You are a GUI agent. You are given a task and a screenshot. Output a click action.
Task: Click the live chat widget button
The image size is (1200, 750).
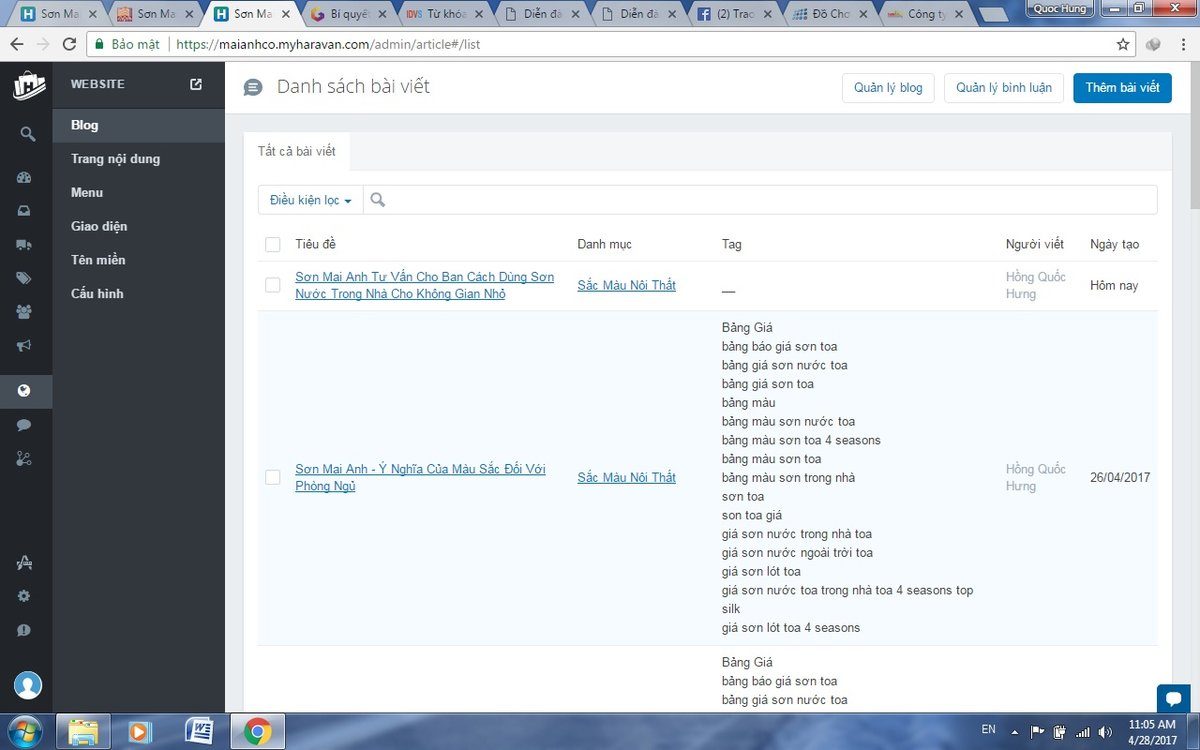point(1173,700)
